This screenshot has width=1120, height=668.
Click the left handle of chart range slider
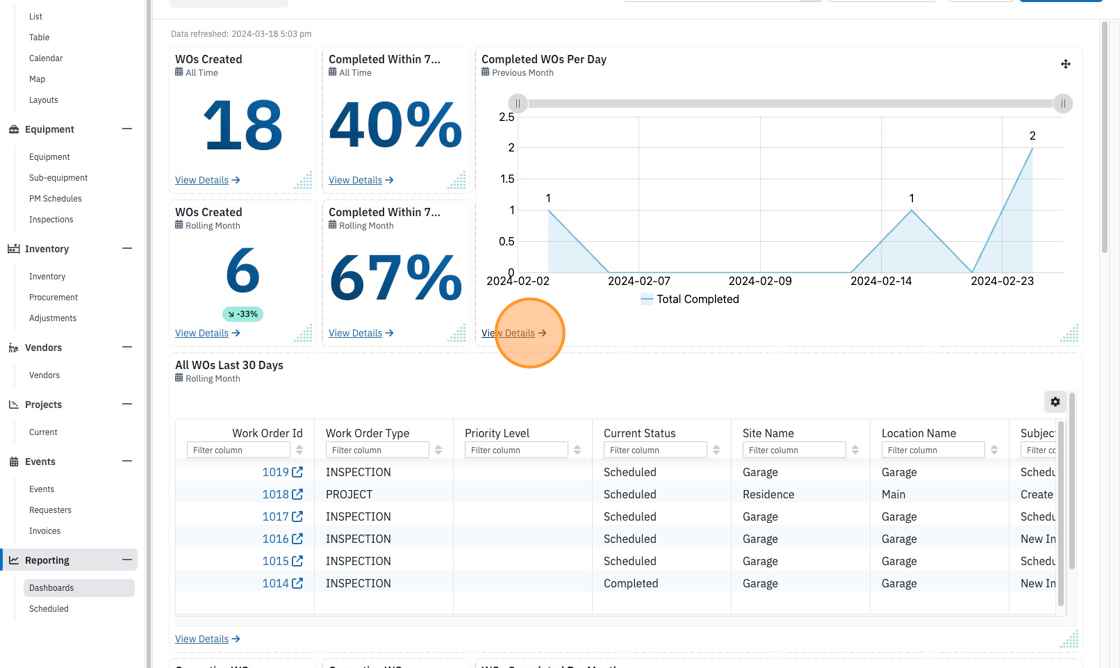(x=518, y=104)
